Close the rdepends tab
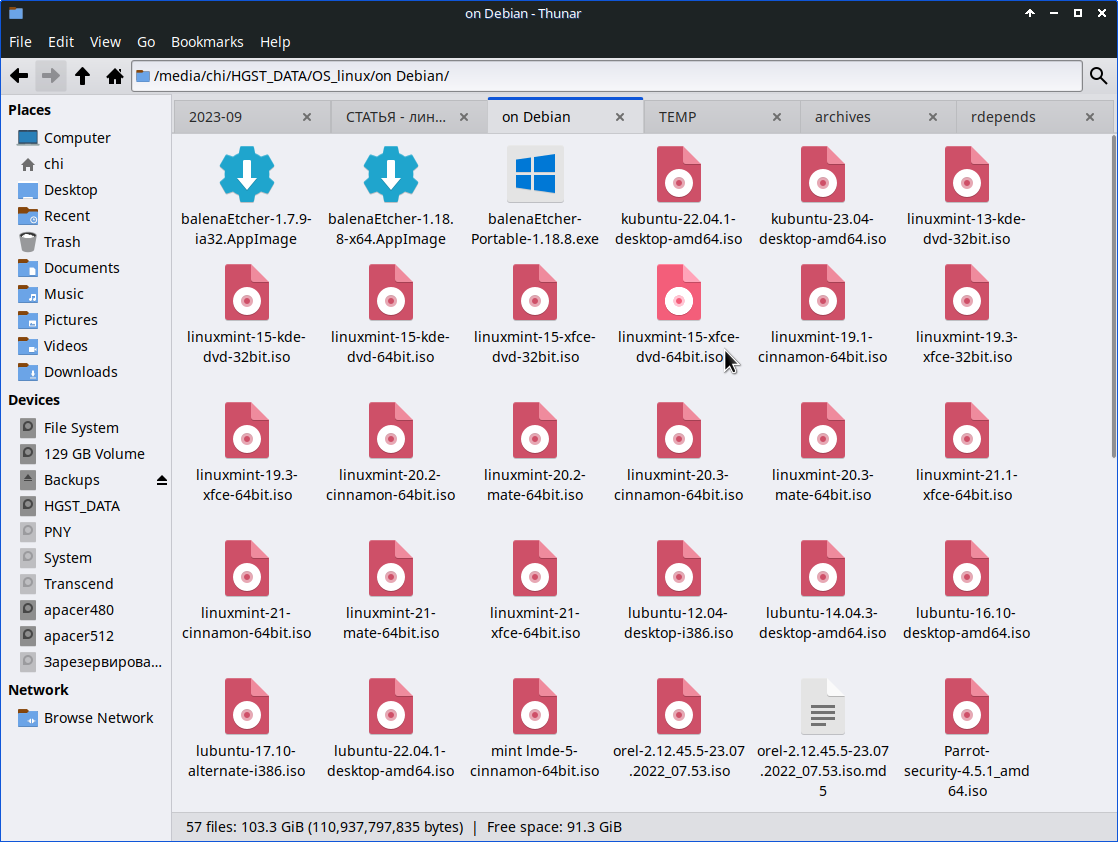Viewport: 1118px width, 842px height. pyautogui.click(x=1089, y=117)
